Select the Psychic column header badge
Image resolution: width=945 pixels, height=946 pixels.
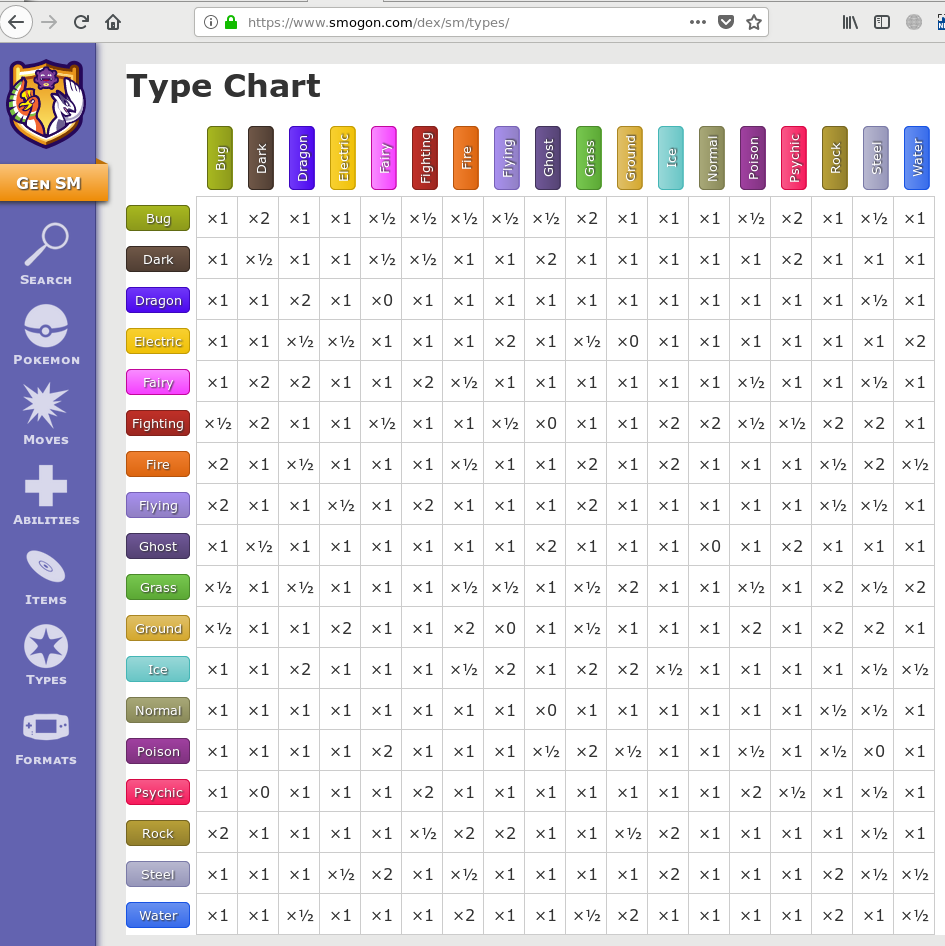(x=794, y=158)
